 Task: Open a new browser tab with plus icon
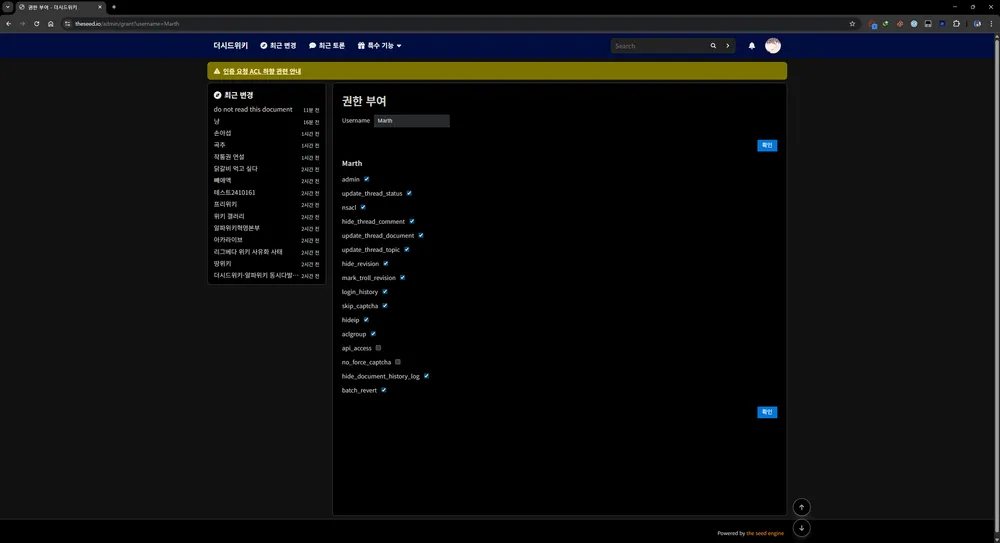point(114,7)
